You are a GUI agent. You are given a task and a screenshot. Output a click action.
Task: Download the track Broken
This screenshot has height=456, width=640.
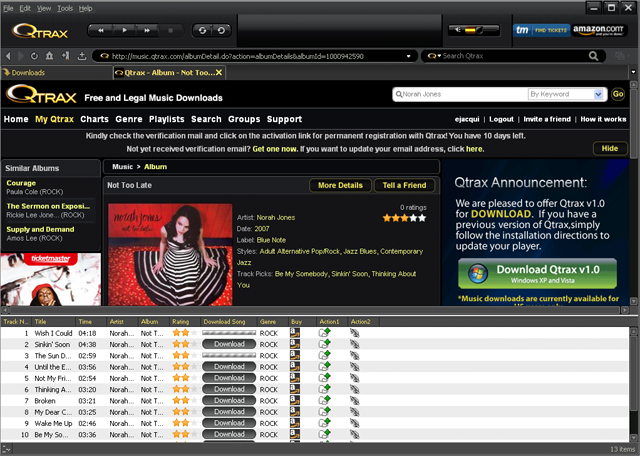pyautogui.click(x=229, y=400)
